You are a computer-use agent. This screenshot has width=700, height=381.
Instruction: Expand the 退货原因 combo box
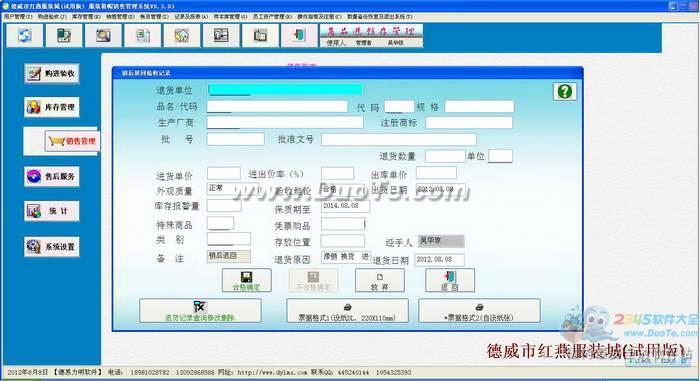pyautogui.click(x=346, y=257)
